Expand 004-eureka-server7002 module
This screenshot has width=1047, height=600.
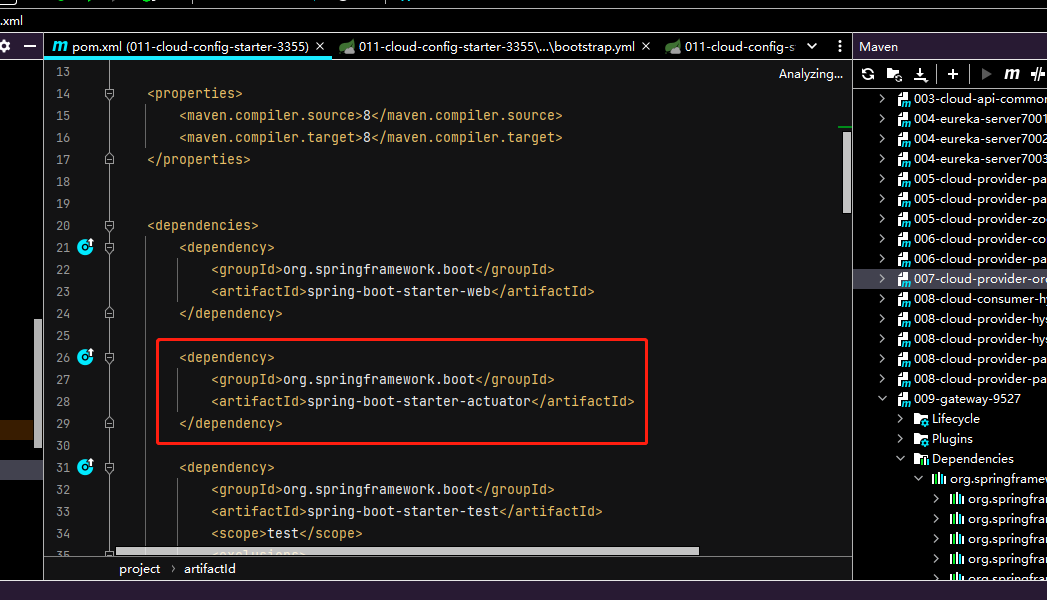pos(882,138)
